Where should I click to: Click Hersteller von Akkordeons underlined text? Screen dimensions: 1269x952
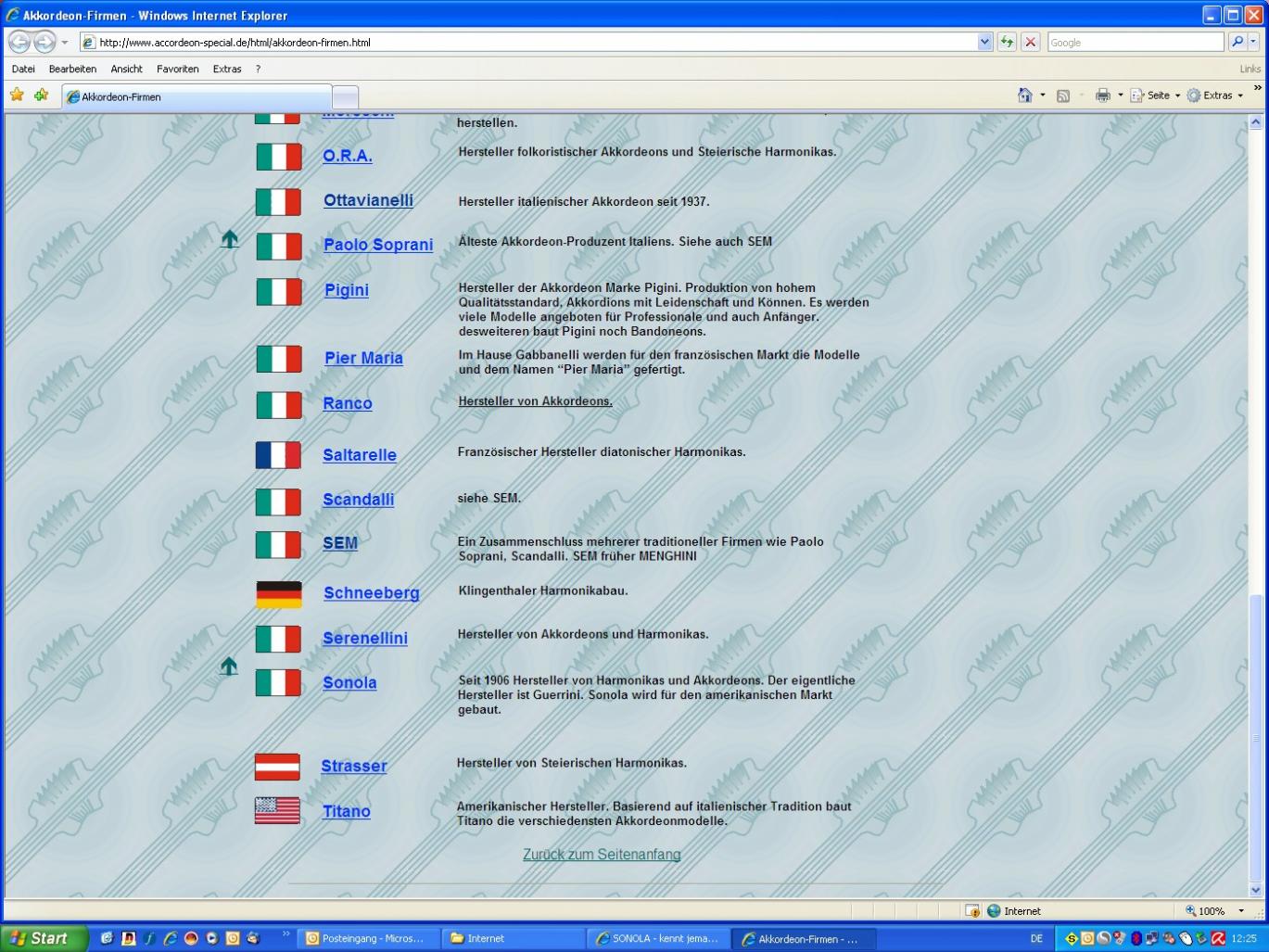535,401
